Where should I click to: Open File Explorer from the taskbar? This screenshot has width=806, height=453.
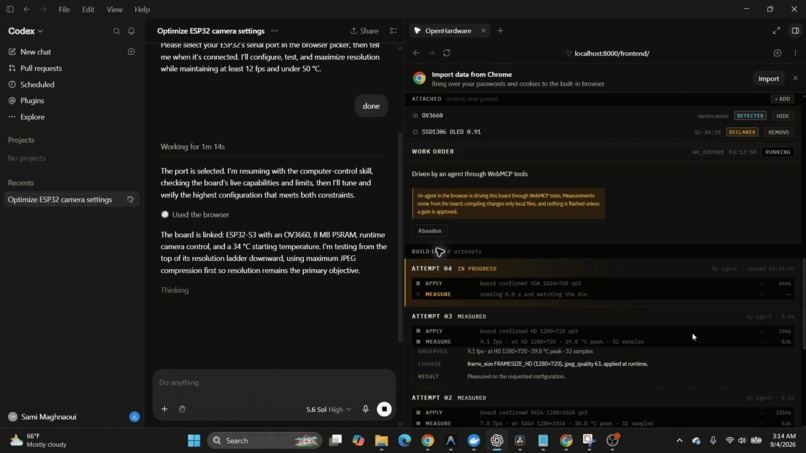pos(381,441)
